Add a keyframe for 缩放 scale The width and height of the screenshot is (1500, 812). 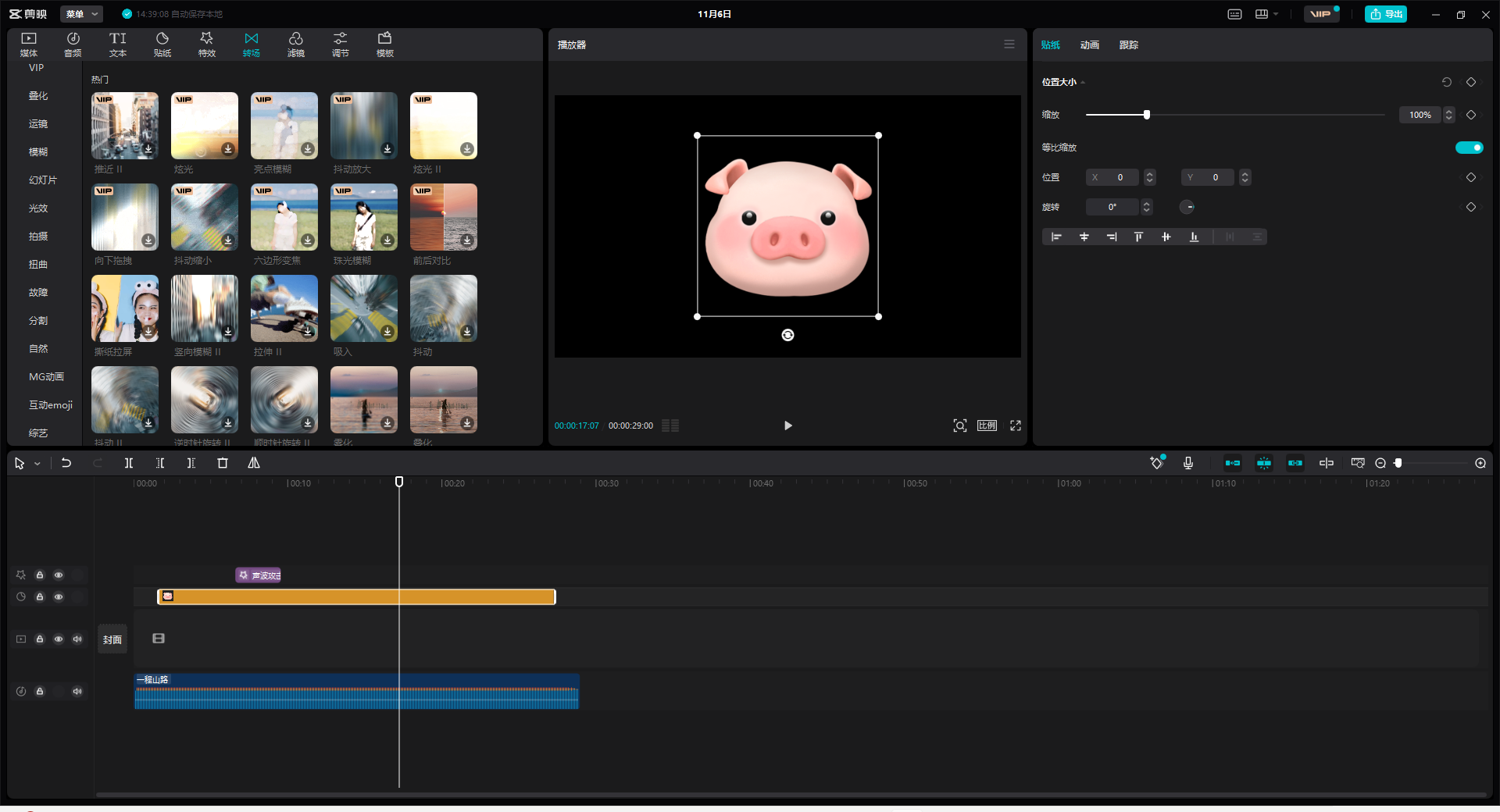pyautogui.click(x=1471, y=115)
